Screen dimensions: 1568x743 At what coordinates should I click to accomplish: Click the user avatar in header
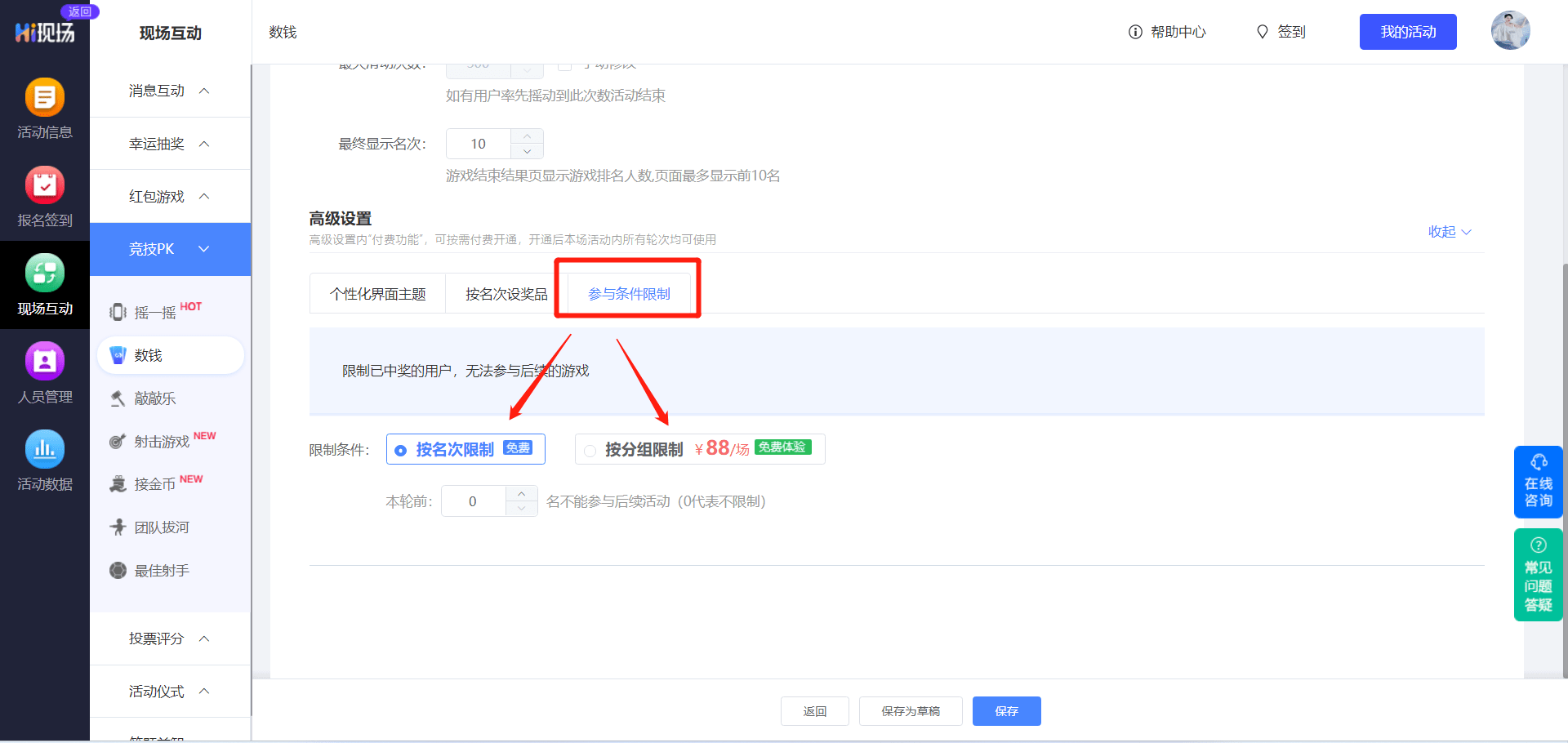1510,31
